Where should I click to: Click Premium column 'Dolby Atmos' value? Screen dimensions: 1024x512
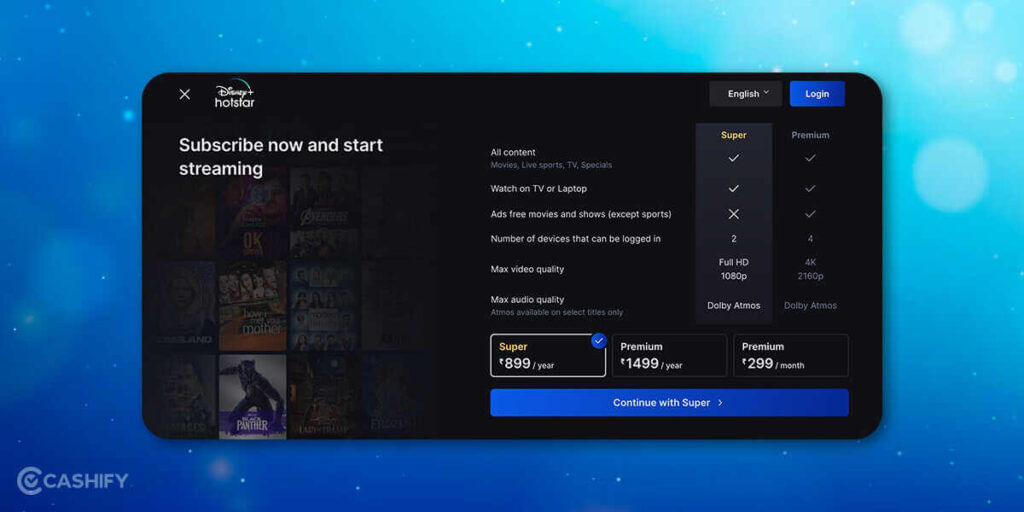(x=810, y=306)
